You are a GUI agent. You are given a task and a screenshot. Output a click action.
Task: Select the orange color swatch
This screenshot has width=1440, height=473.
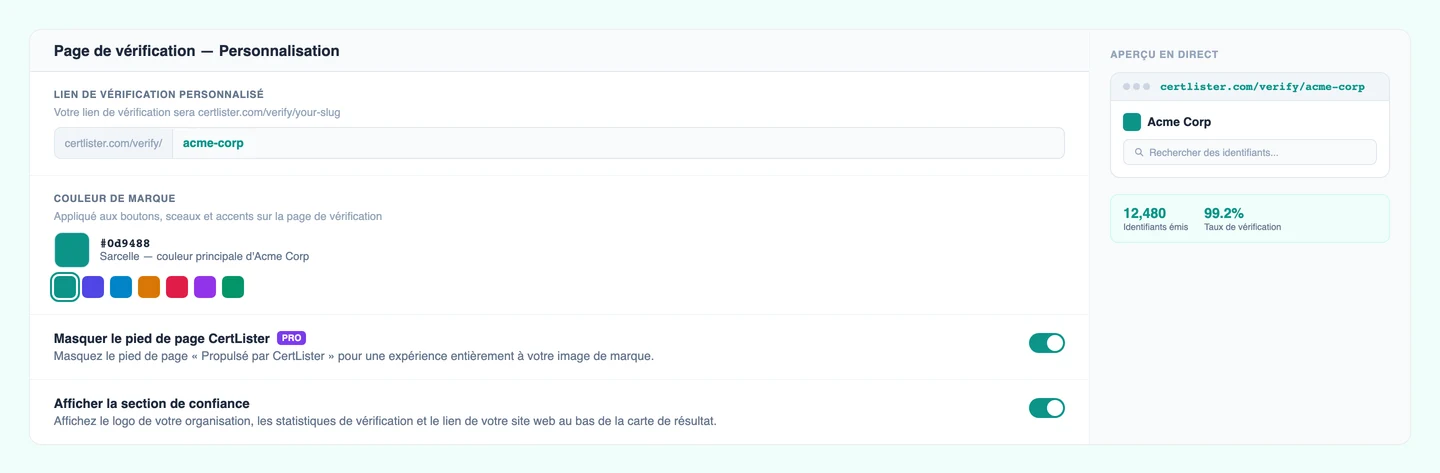[149, 287]
